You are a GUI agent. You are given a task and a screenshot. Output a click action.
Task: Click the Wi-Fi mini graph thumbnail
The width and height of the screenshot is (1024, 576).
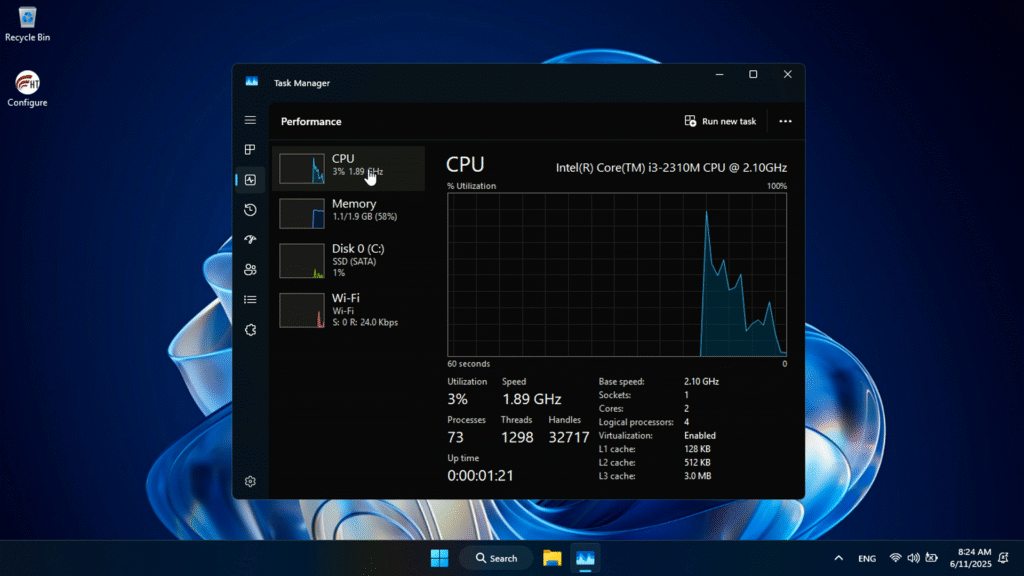click(302, 310)
